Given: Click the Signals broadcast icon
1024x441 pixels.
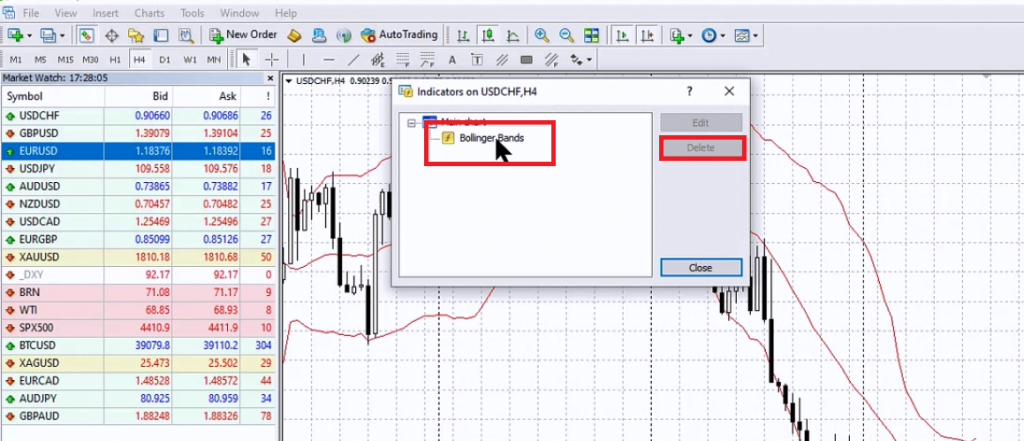Looking at the screenshot, I should coord(344,35).
